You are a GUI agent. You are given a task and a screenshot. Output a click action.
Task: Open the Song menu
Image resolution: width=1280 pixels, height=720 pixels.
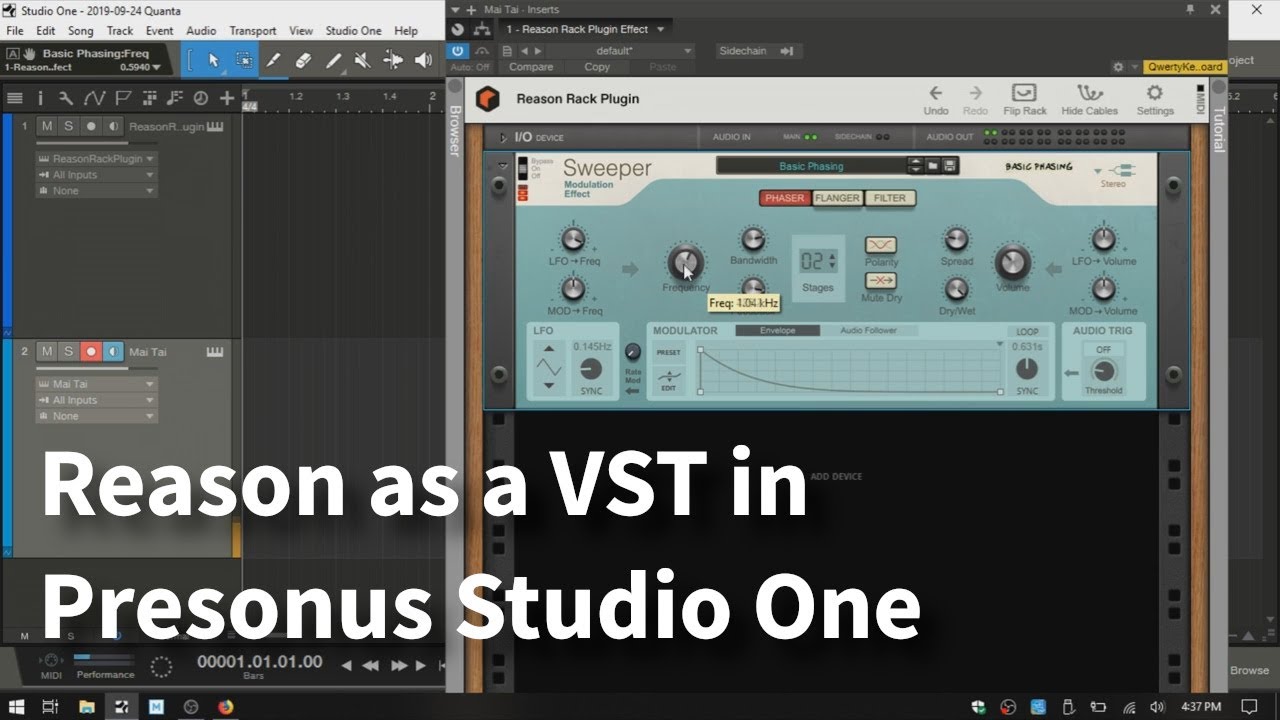click(80, 31)
